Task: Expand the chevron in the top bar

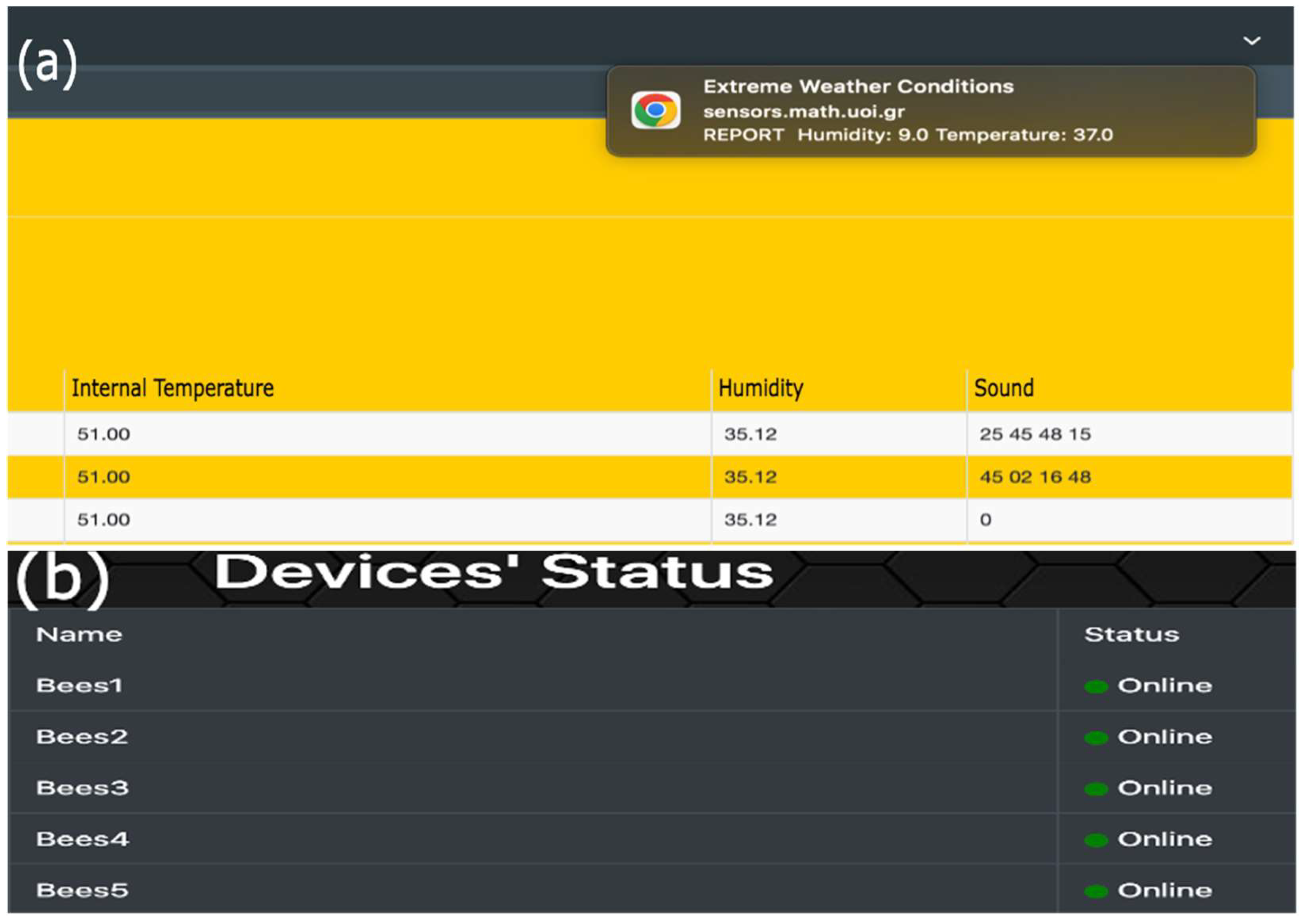Action: [1251, 41]
